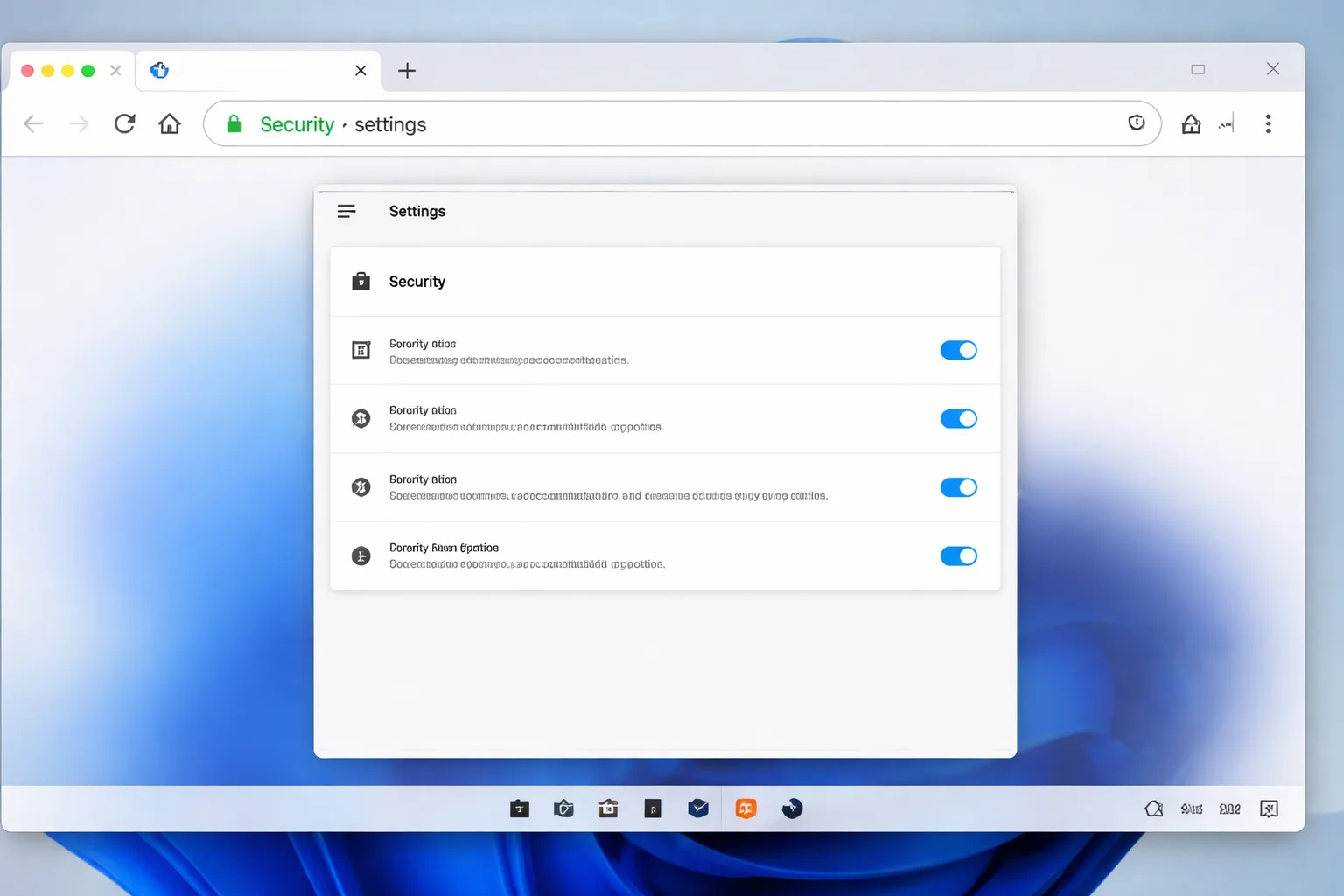Turn off the first security option toggle
Image resolution: width=1344 pixels, height=896 pixels.
pyautogui.click(x=958, y=350)
